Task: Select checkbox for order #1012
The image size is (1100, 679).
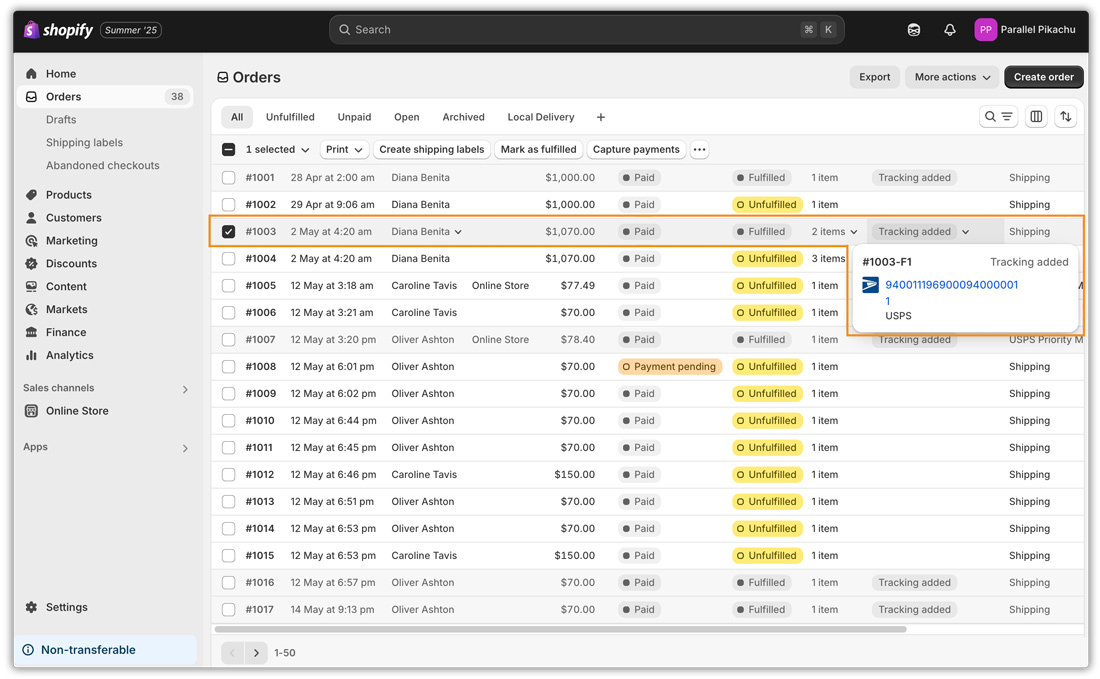Action: coord(229,475)
